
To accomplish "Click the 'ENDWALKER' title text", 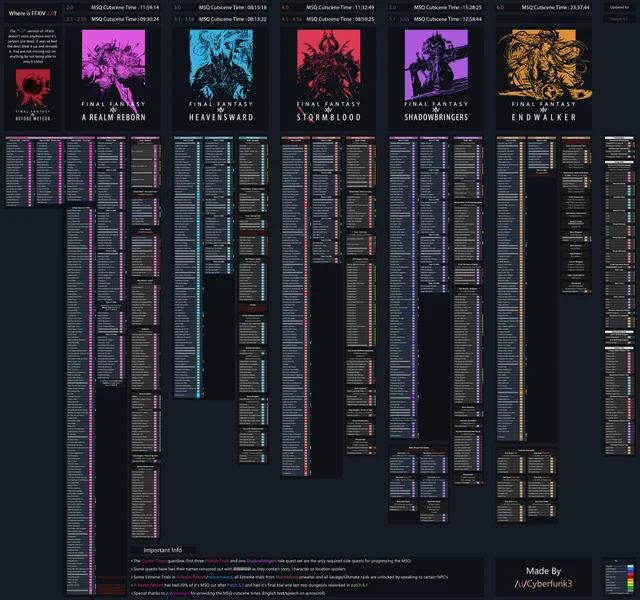I will click(x=544, y=118).
